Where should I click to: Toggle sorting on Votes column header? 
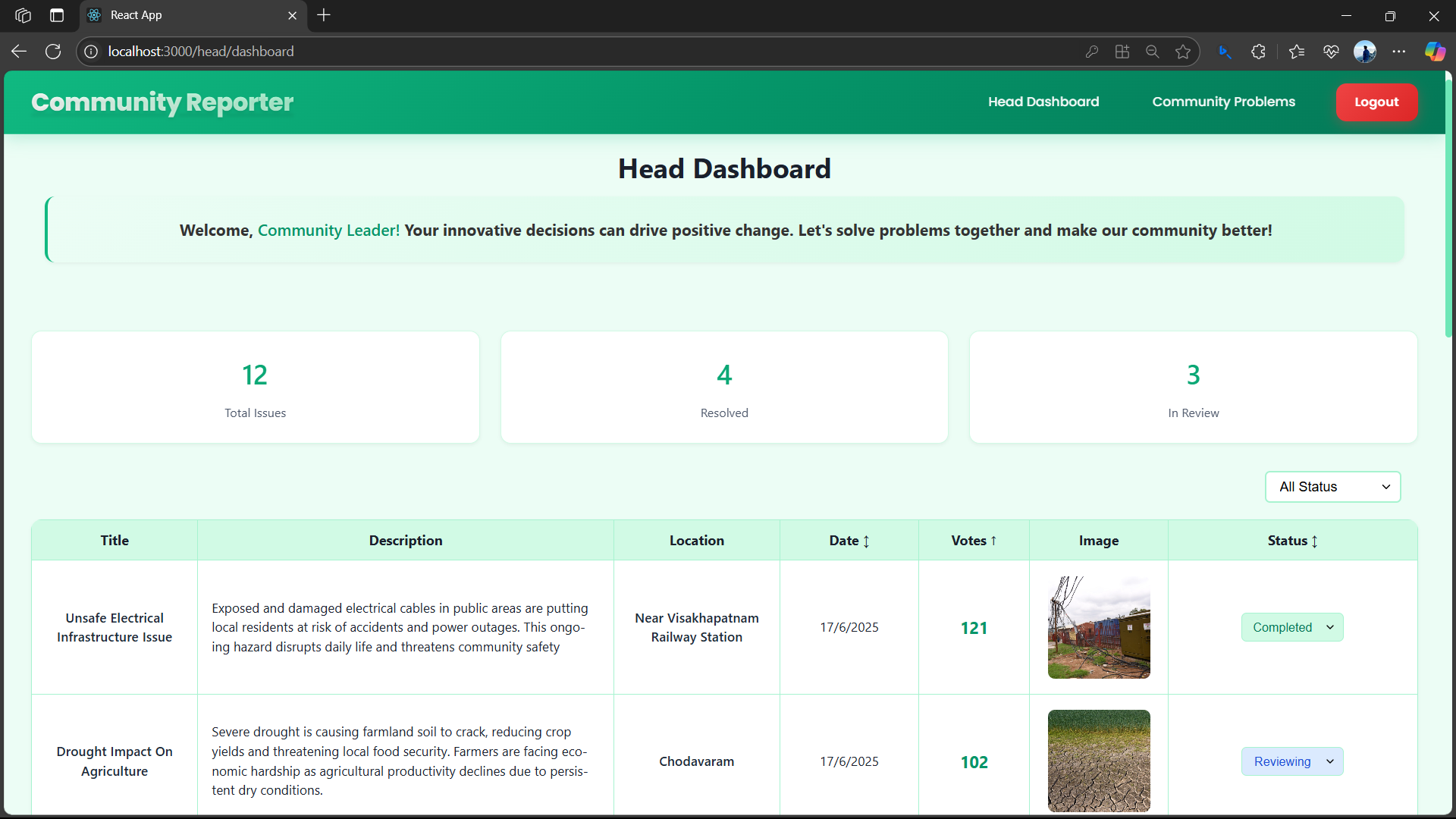pyautogui.click(x=974, y=541)
